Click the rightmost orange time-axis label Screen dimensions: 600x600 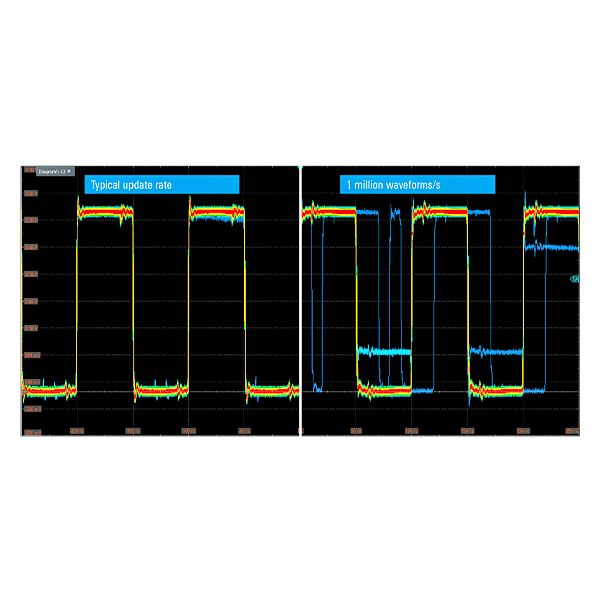571,431
